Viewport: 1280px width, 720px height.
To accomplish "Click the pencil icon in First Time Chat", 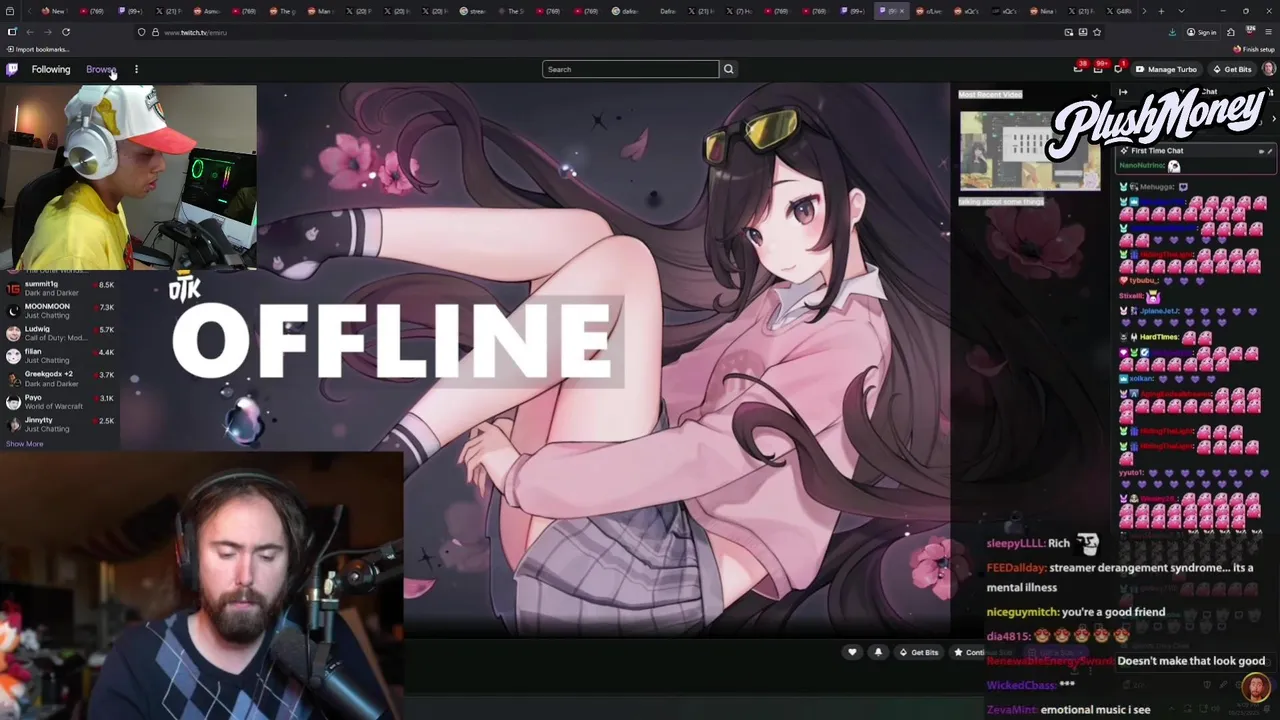I will coord(1270,151).
